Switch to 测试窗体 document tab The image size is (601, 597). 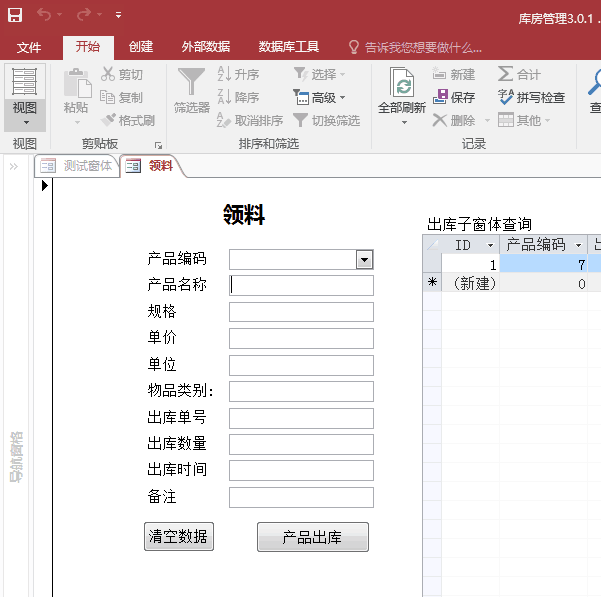[x=77, y=166]
